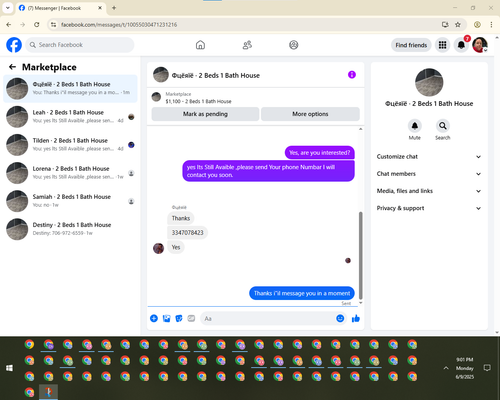Open Chrome tab search dropdown

tap(8, 8)
